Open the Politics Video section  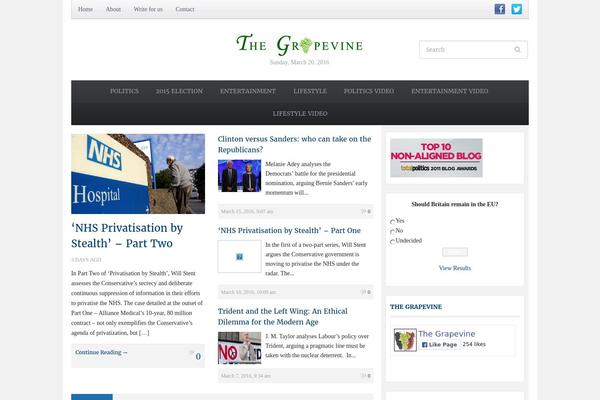(369, 91)
